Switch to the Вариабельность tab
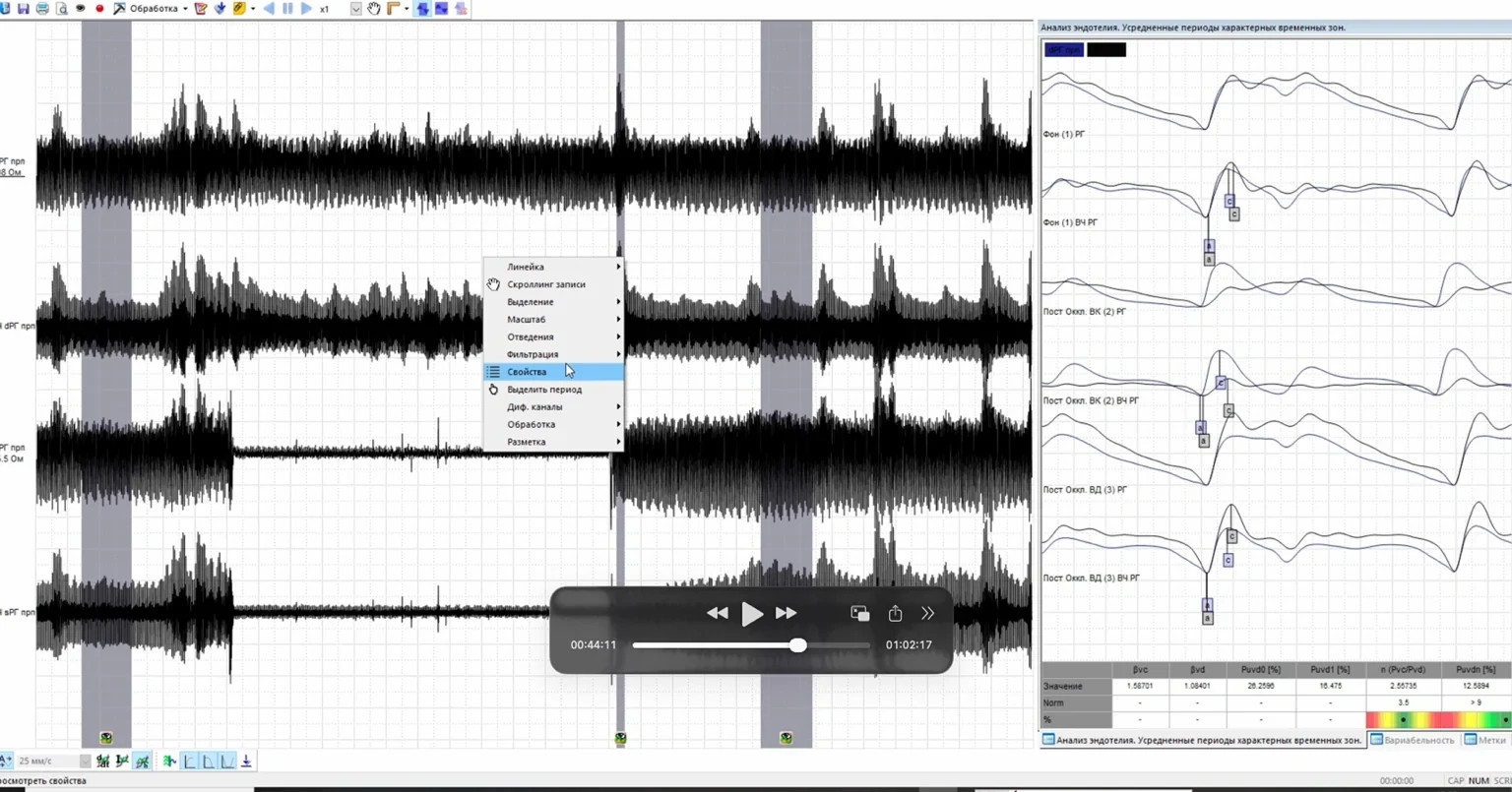This screenshot has height=792, width=1512. coord(1413,740)
